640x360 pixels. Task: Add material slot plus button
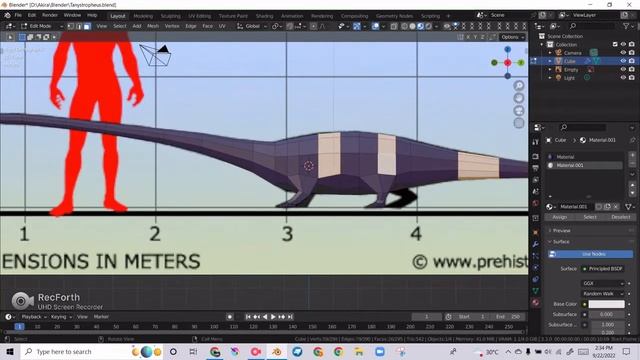pyautogui.click(x=632, y=156)
